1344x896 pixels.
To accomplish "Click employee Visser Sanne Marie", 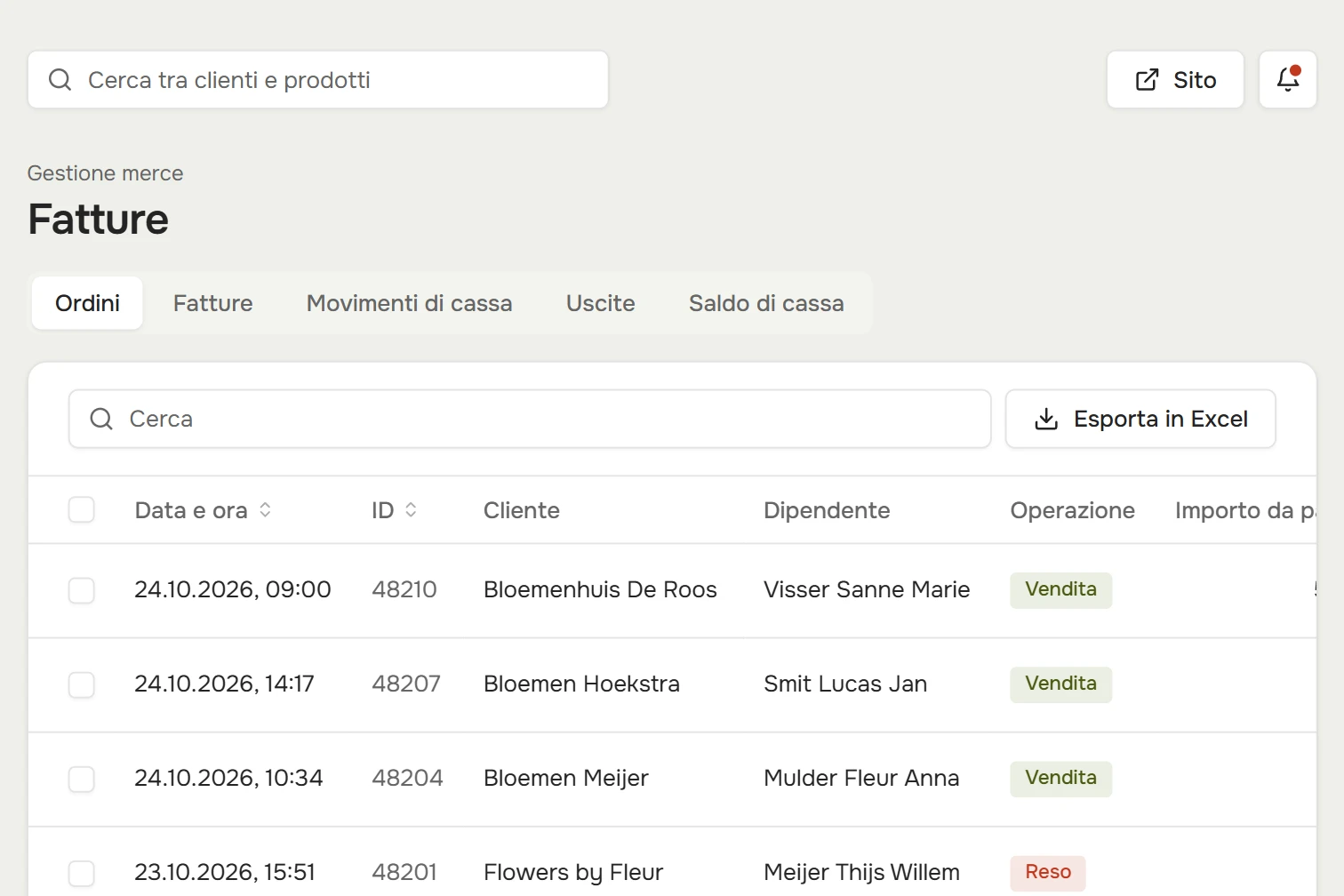I will tap(867, 589).
